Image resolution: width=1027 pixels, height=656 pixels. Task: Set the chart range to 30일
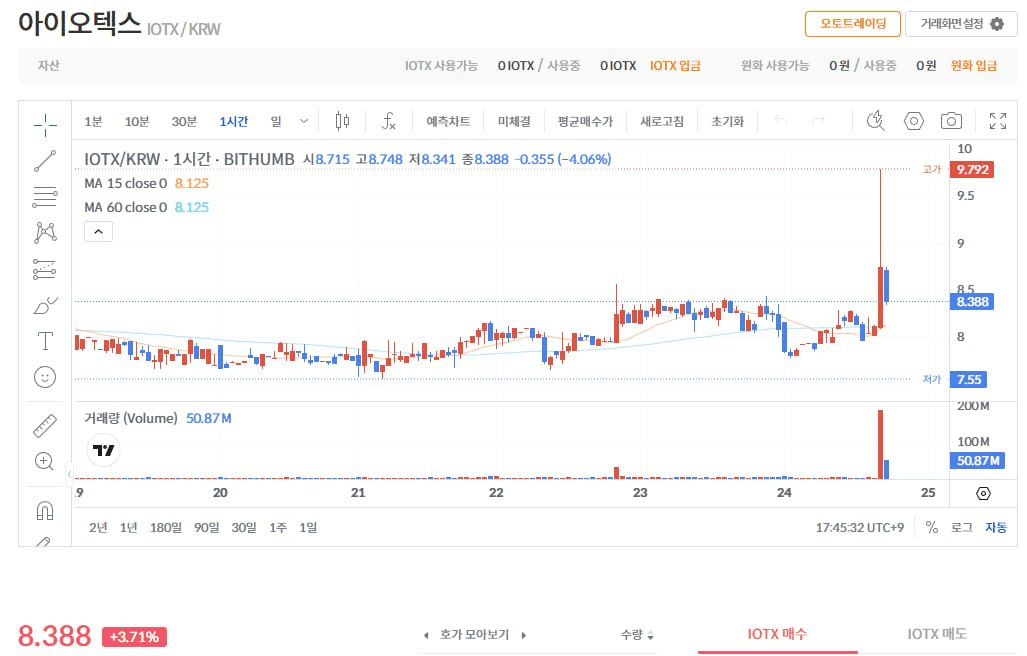point(244,527)
